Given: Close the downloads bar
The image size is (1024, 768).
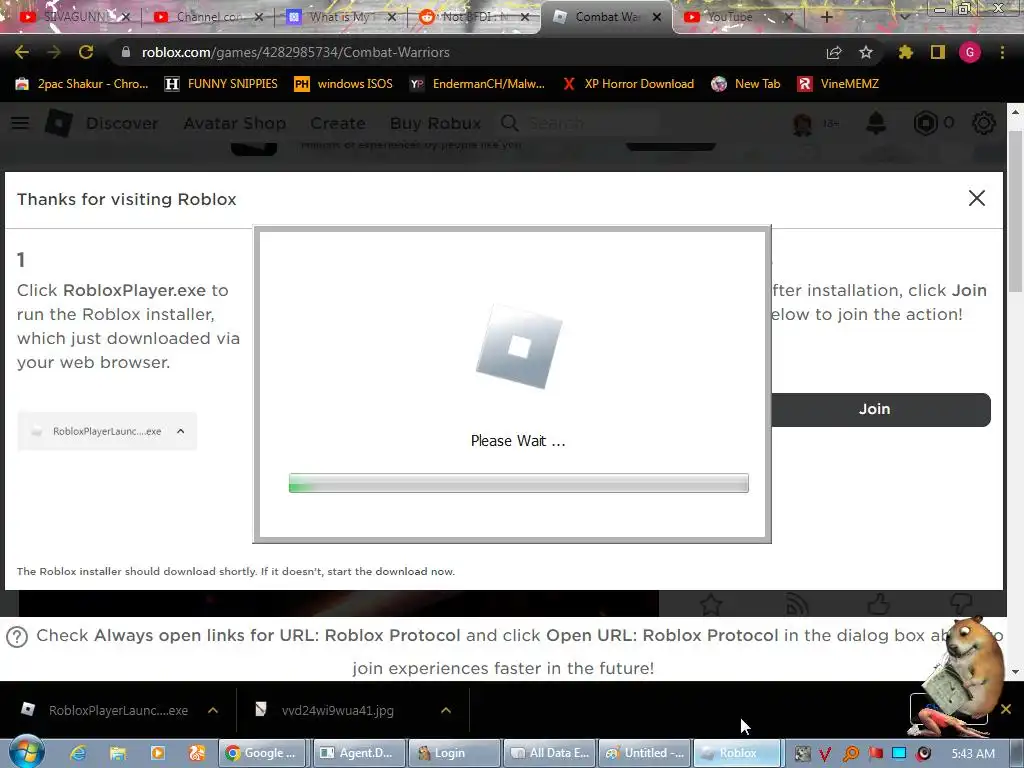Looking at the screenshot, I should (1006, 709).
